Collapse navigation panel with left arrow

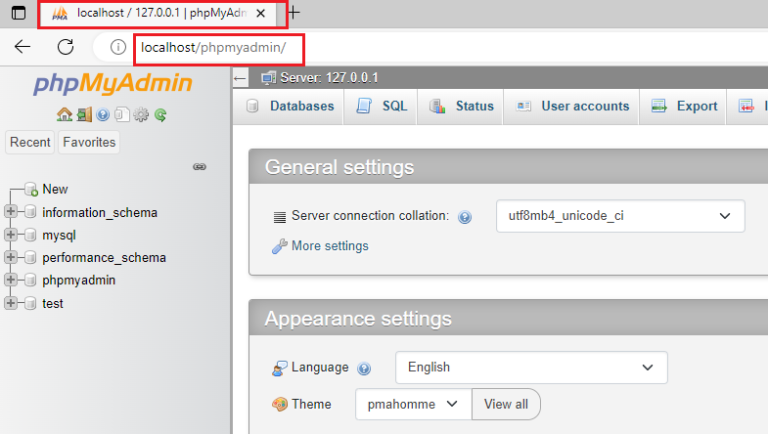pos(240,78)
